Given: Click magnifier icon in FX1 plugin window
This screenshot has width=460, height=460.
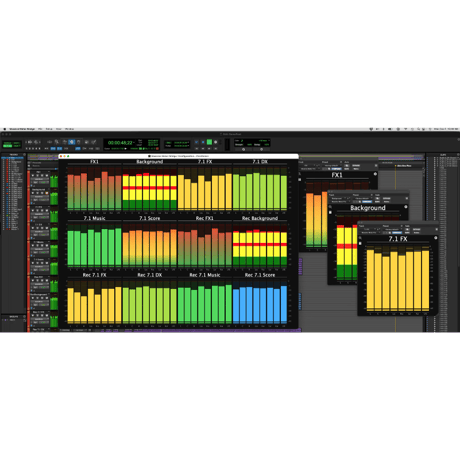Looking at the screenshot, I should pos(300,174).
